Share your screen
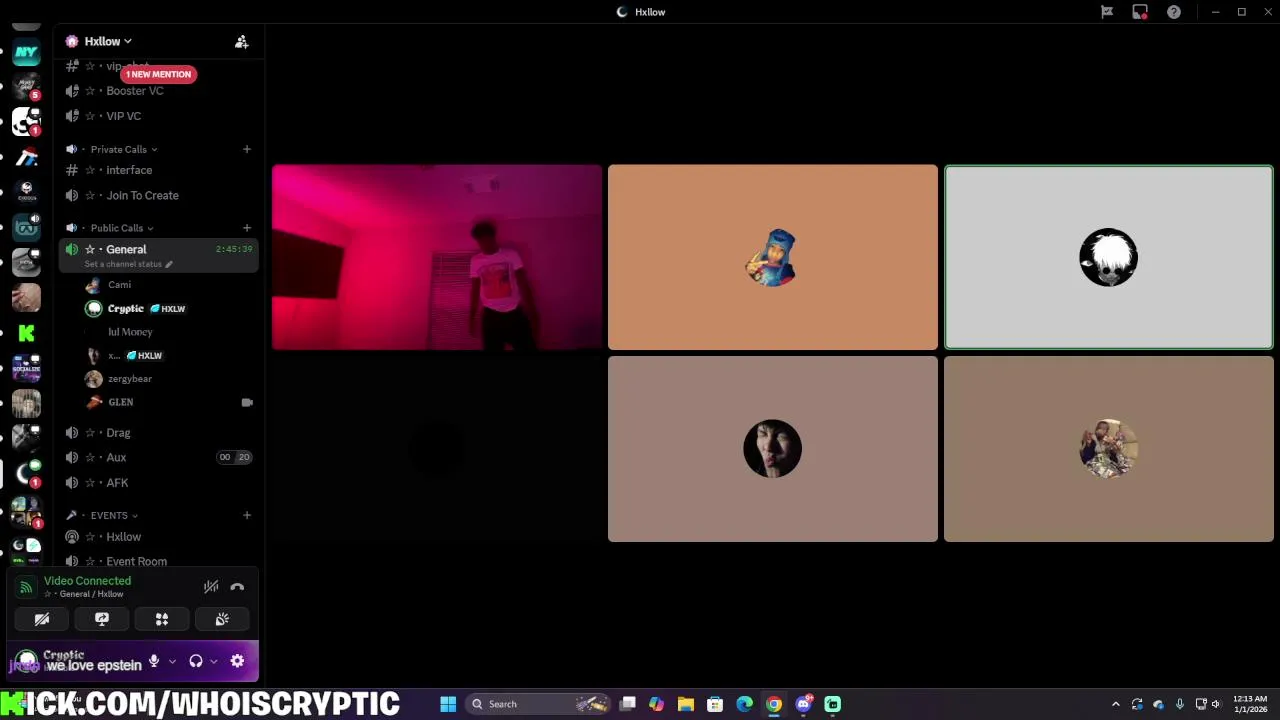 [x=102, y=619]
